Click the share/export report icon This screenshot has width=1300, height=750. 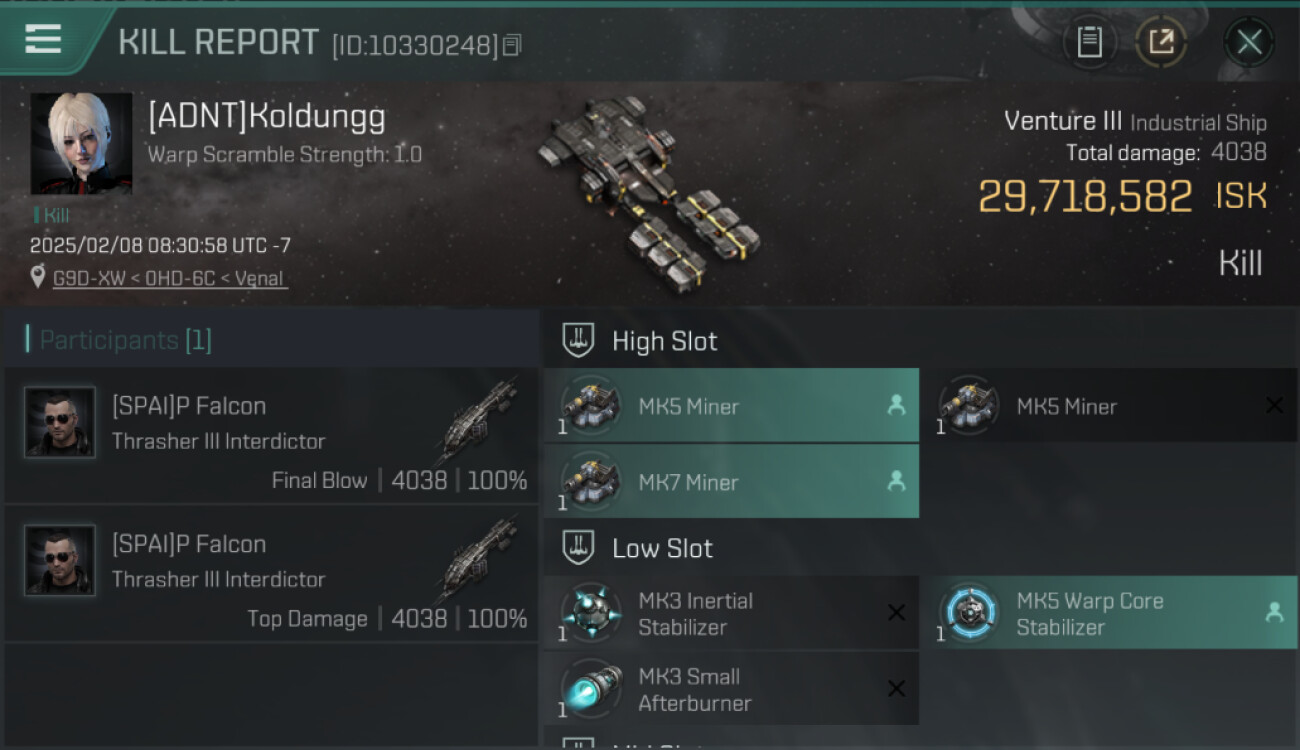1161,42
